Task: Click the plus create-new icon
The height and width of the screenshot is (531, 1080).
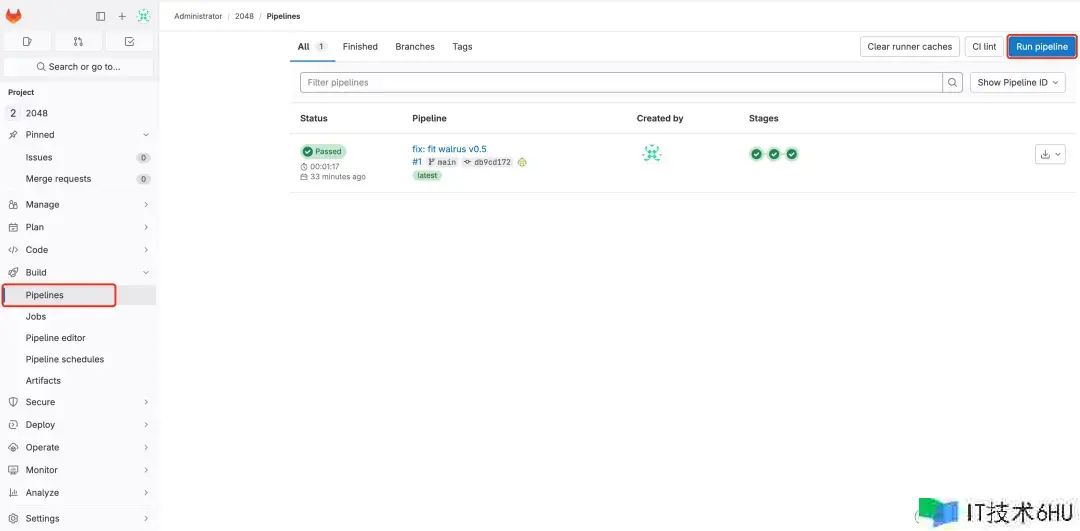Action: [x=122, y=16]
